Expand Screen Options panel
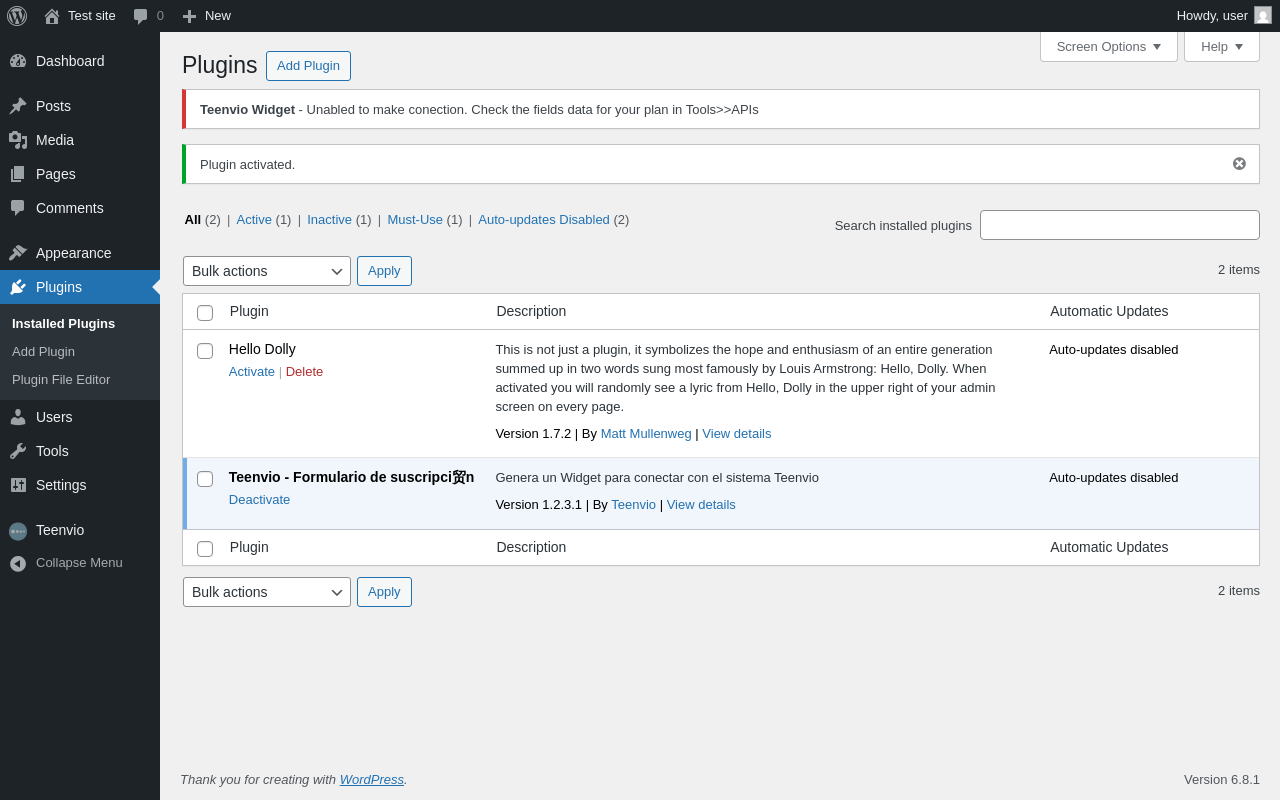 click(1109, 46)
